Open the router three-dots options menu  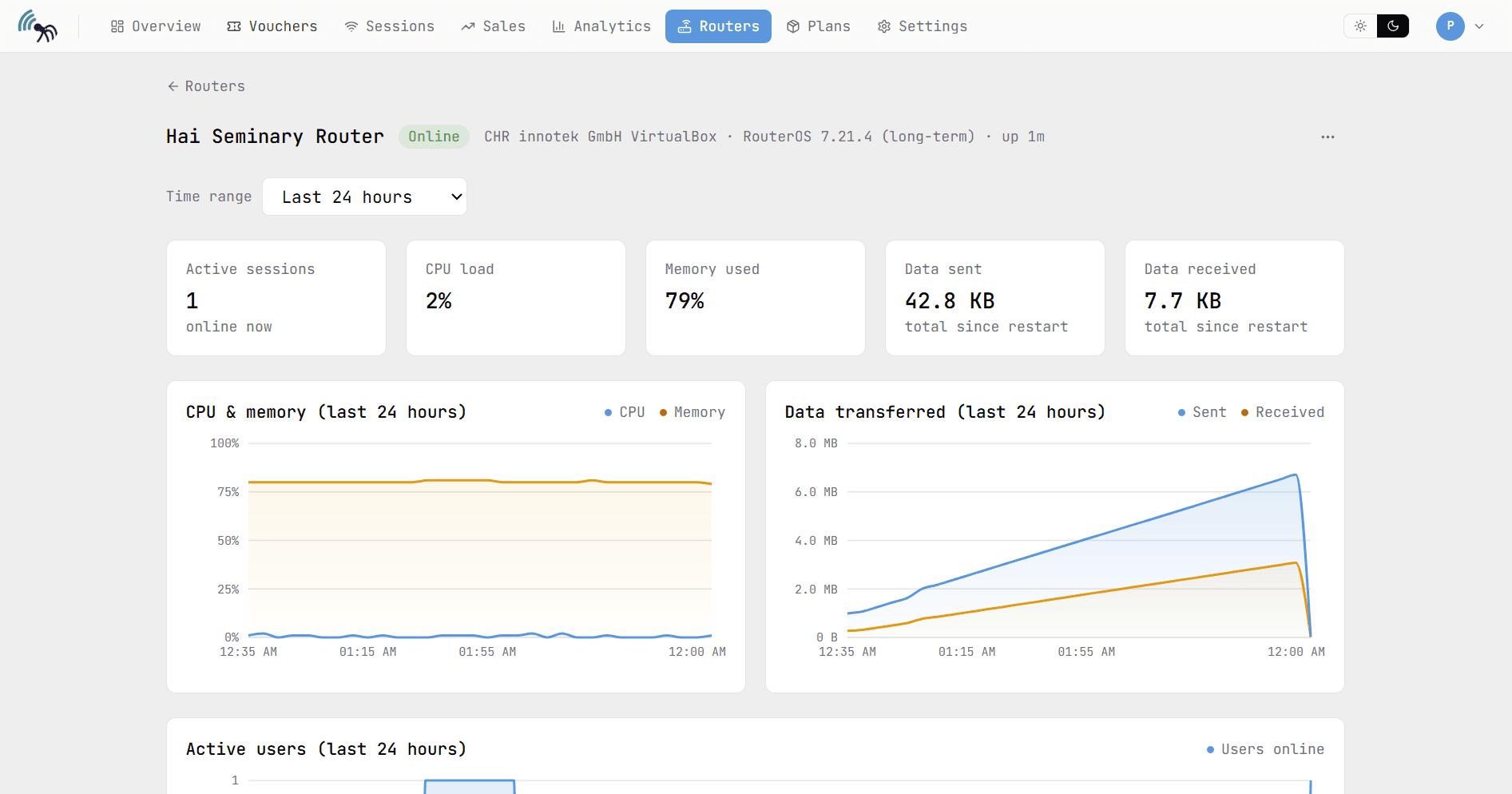pyautogui.click(x=1327, y=137)
